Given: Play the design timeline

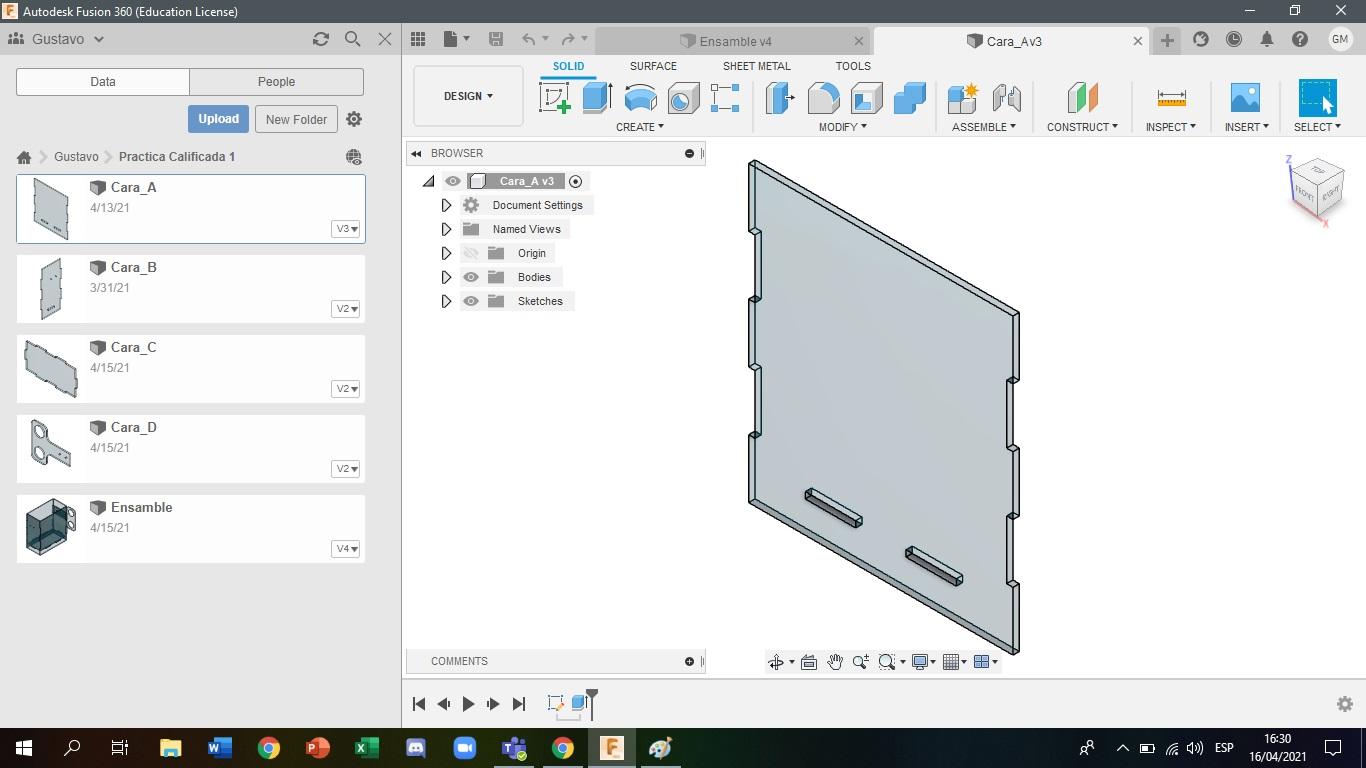Looking at the screenshot, I should (468, 704).
